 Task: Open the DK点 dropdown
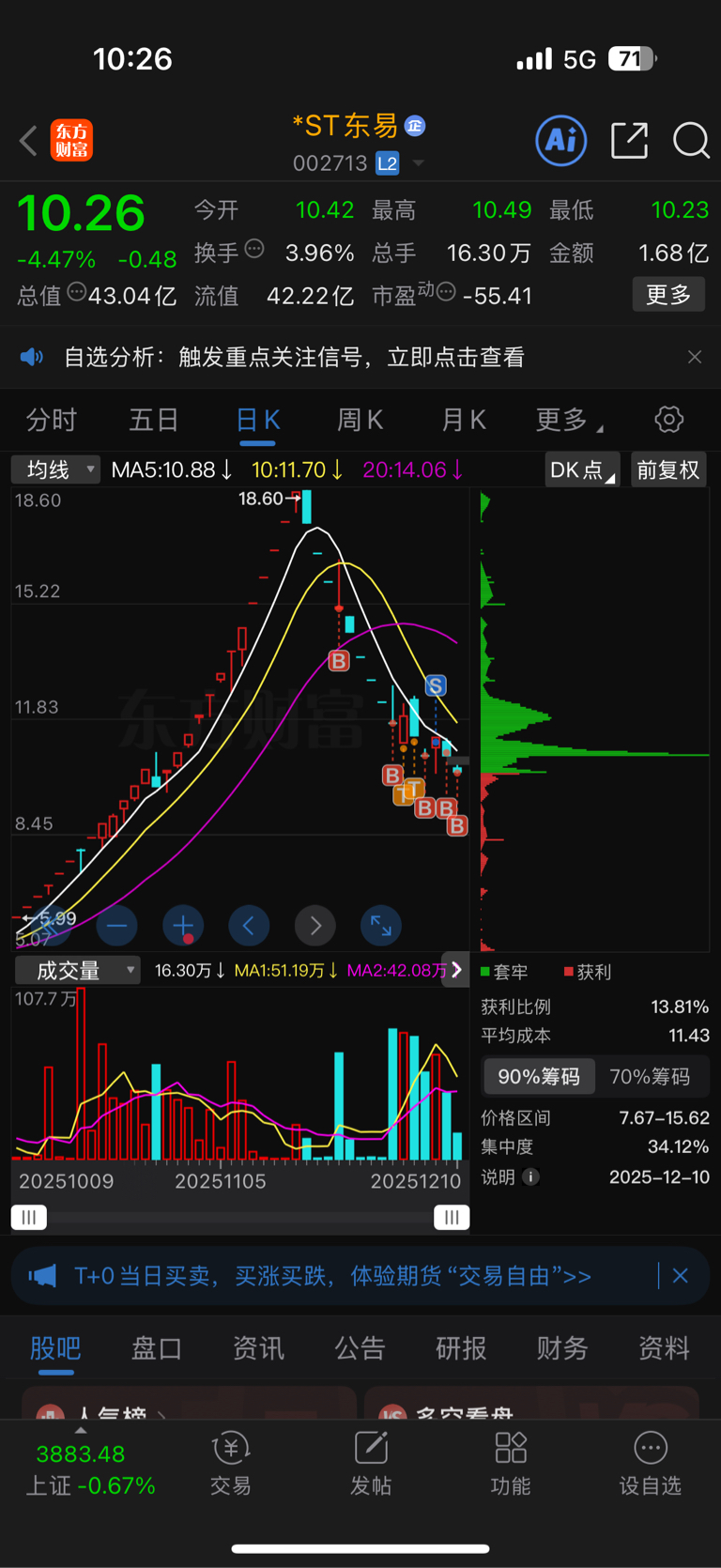coord(582,469)
